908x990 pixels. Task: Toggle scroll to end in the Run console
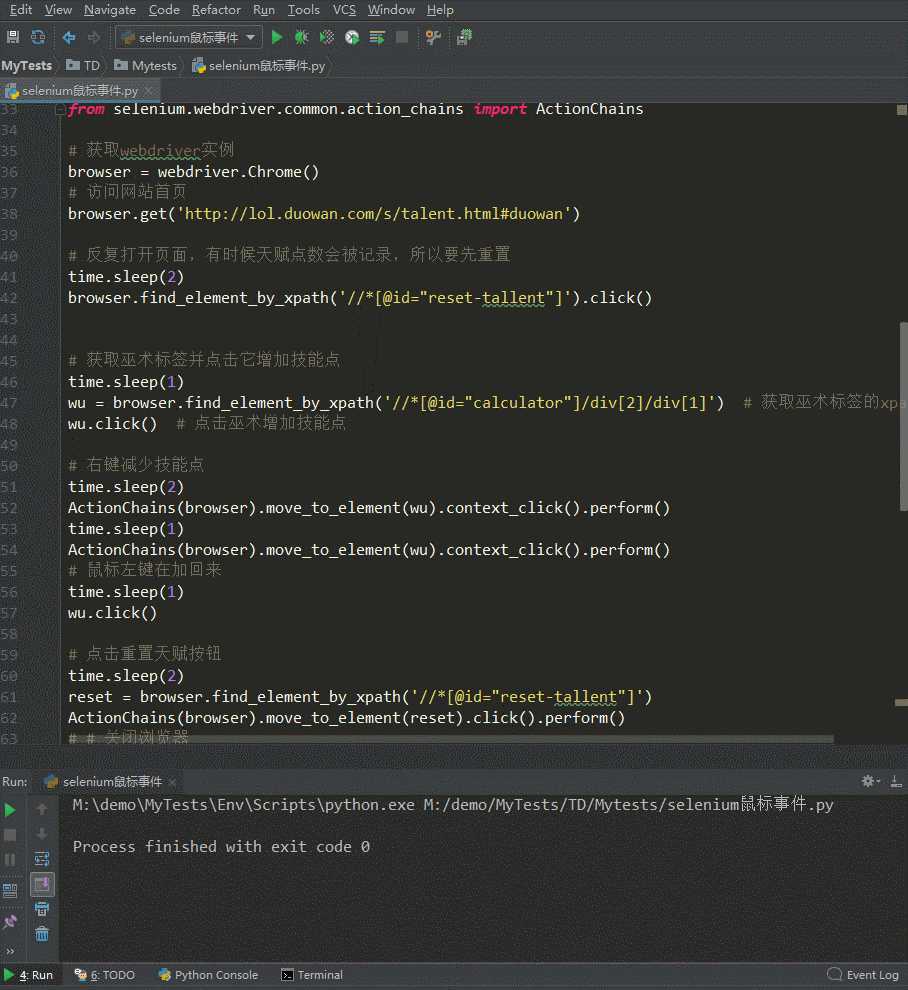[42, 885]
